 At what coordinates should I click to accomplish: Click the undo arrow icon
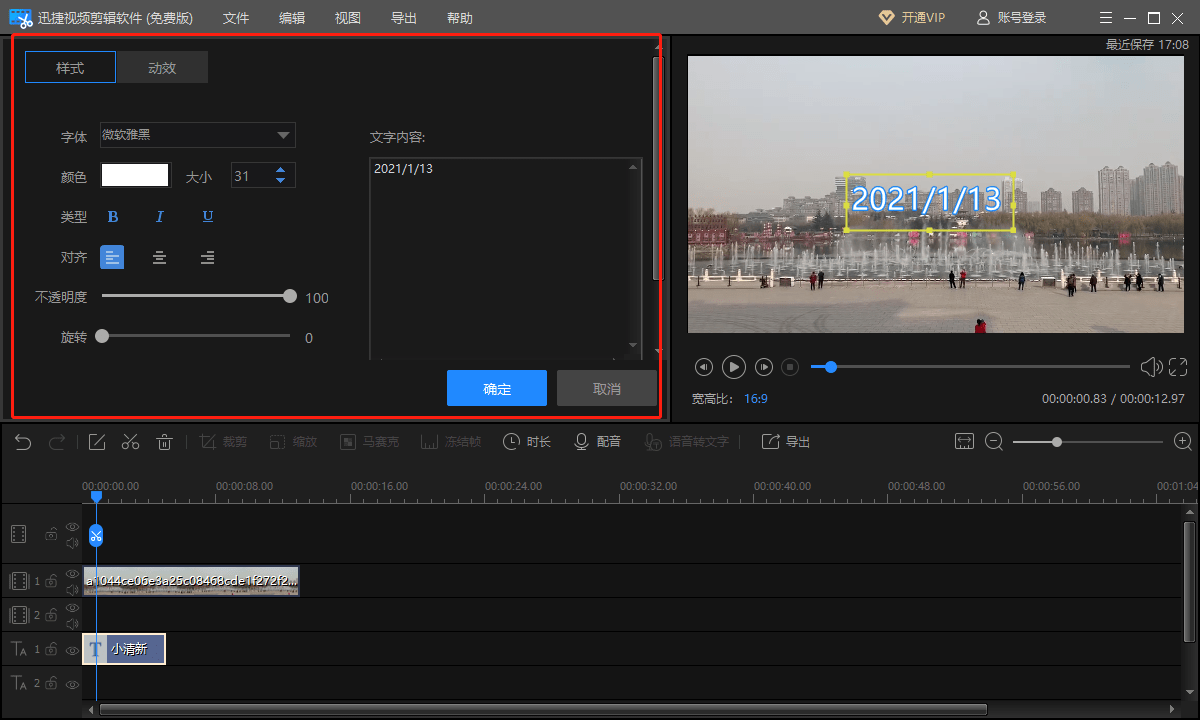[23, 442]
